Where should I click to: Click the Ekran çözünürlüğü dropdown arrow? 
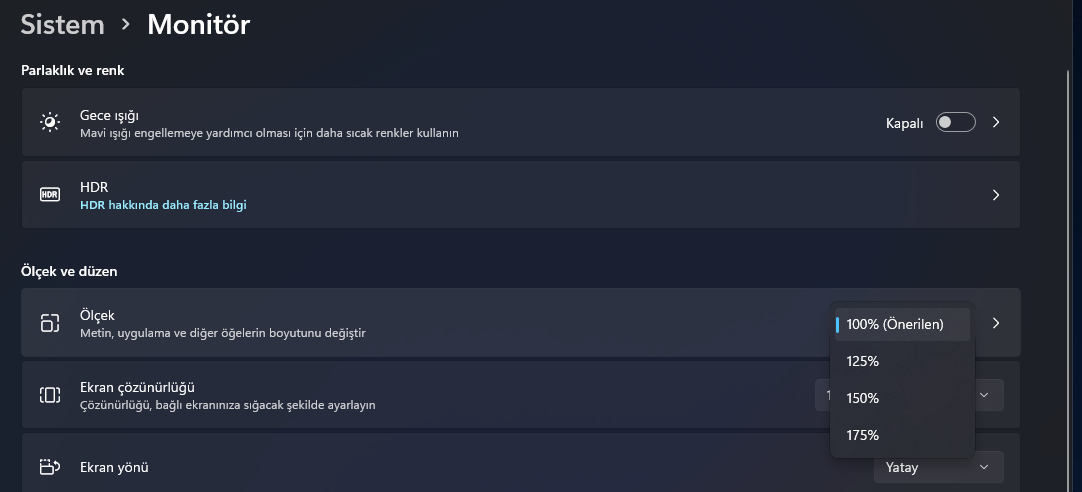tap(985, 395)
